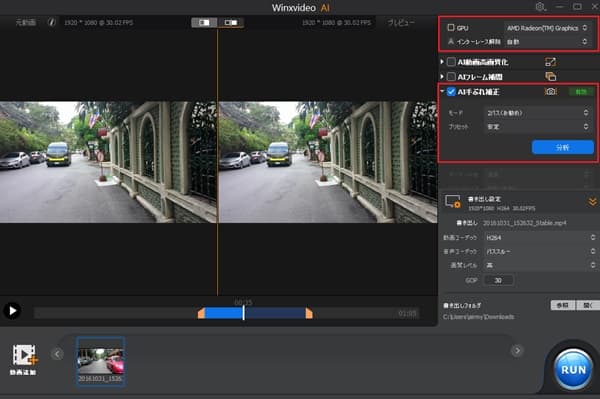Open the プレビュー preview tab
The width and height of the screenshot is (600, 399).
click(x=401, y=23)
